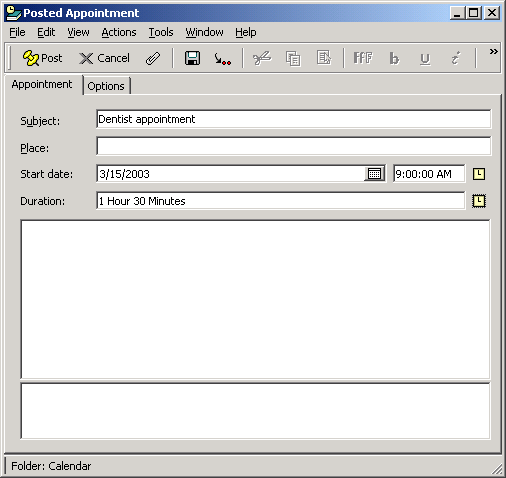Click the FfF font icon
506x478 pixels.
(363, 58)
